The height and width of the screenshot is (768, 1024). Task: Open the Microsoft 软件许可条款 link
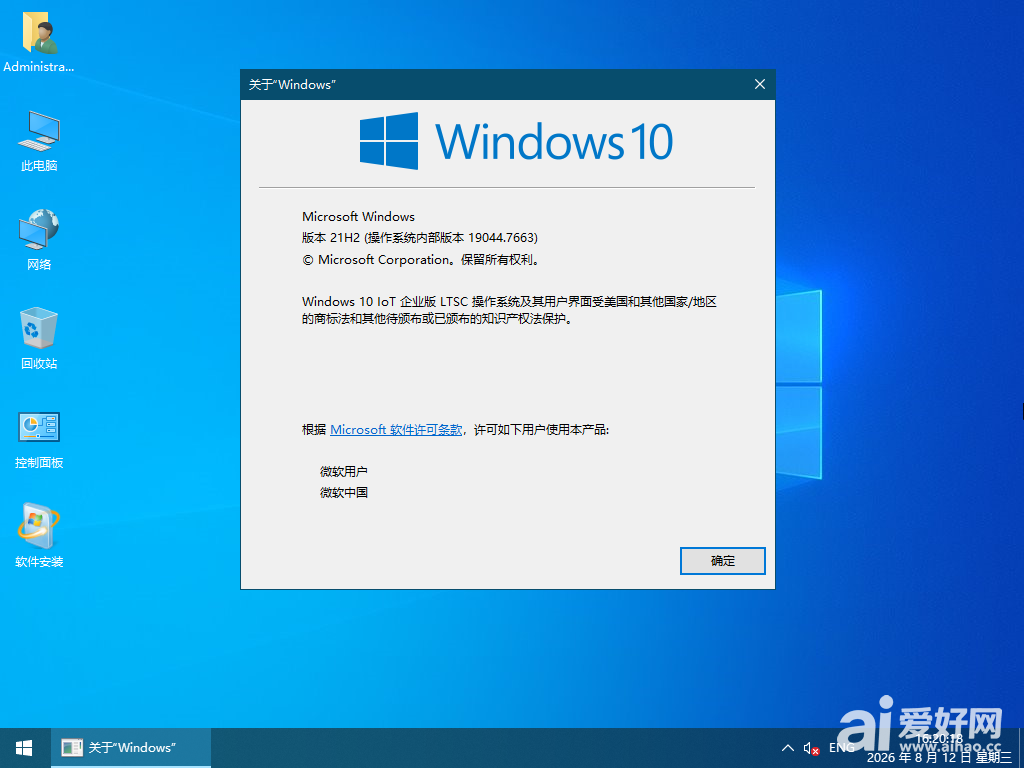pyautogui.click(x=396, y=430)
